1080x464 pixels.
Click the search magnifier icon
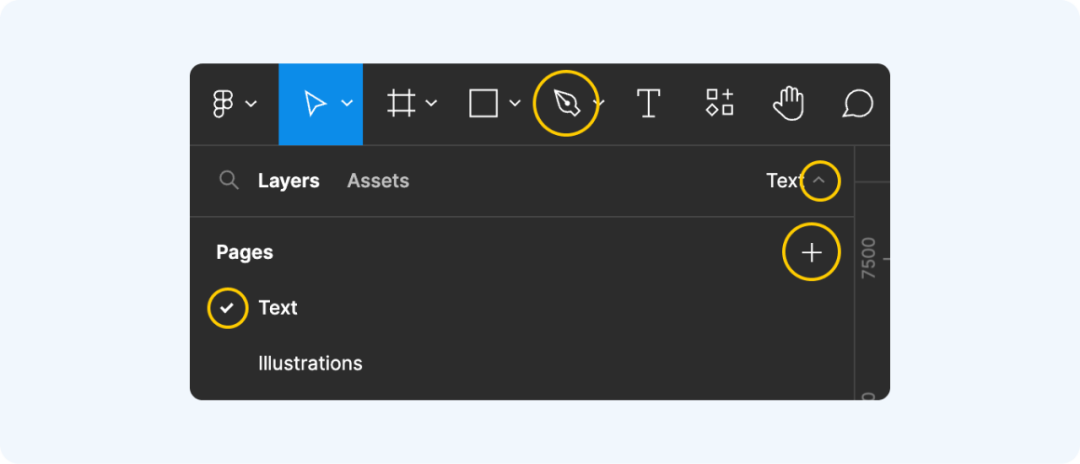tap(229, 180)
